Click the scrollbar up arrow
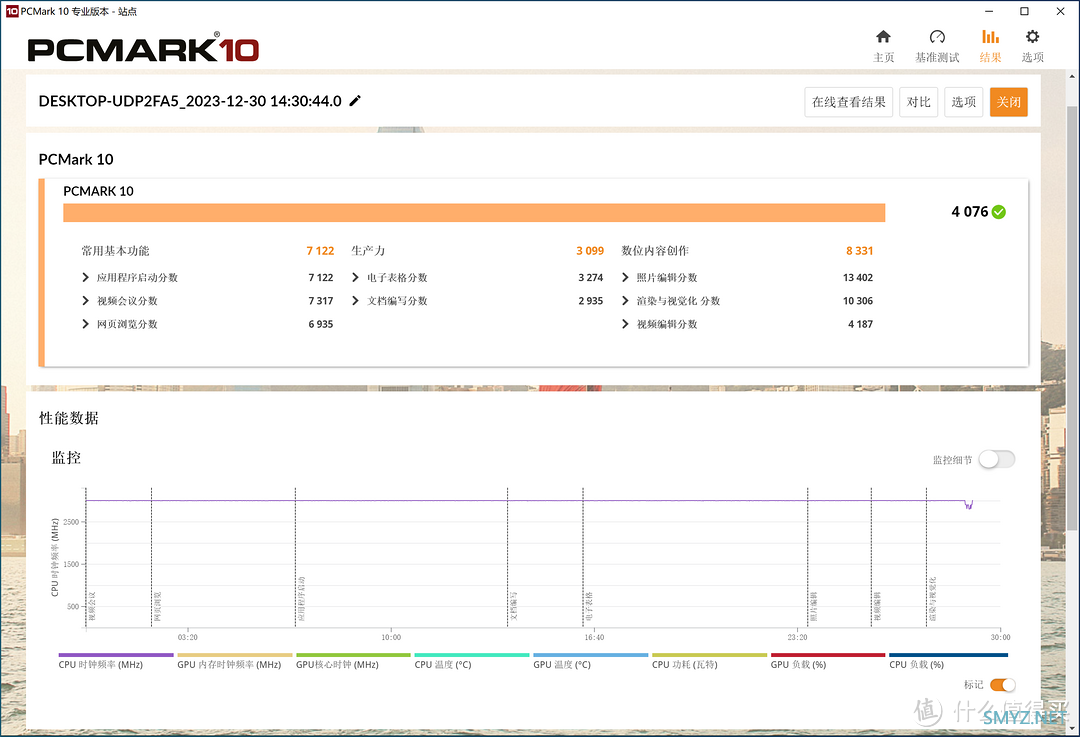 (x=1072, y=75)
